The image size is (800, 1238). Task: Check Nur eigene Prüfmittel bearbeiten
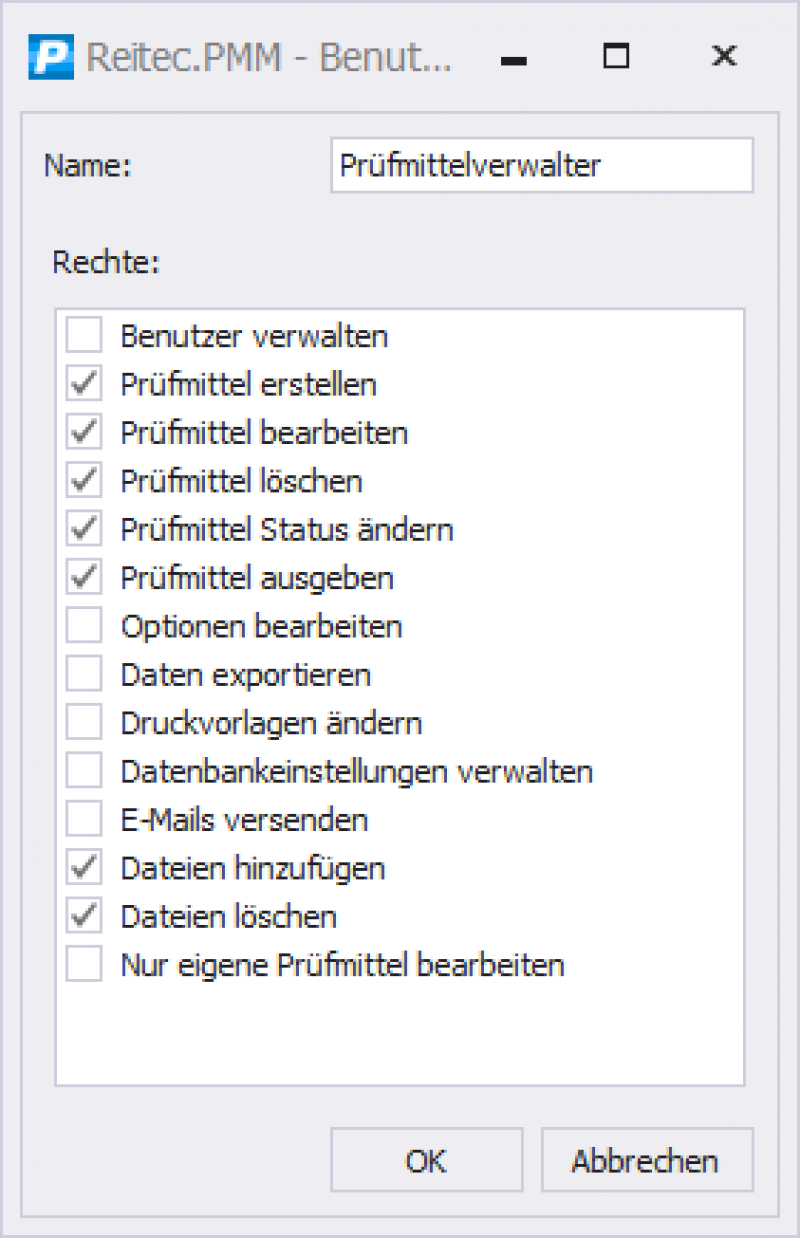coord(84,966)
